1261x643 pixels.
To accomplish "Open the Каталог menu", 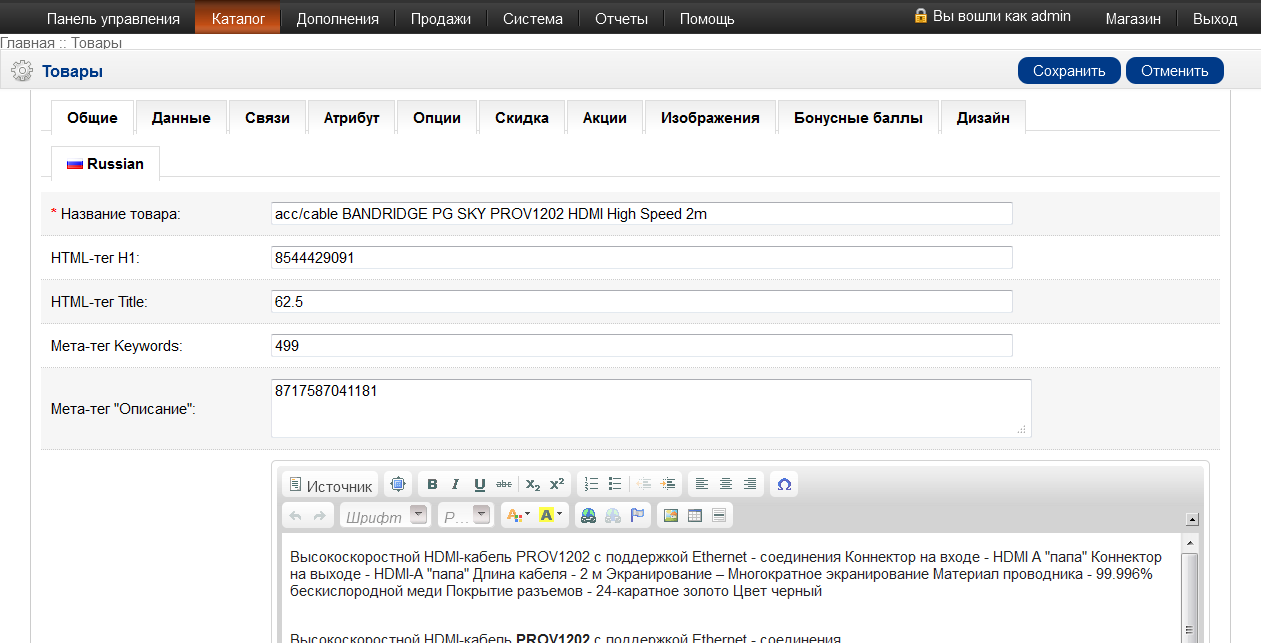I will [238, 19].
